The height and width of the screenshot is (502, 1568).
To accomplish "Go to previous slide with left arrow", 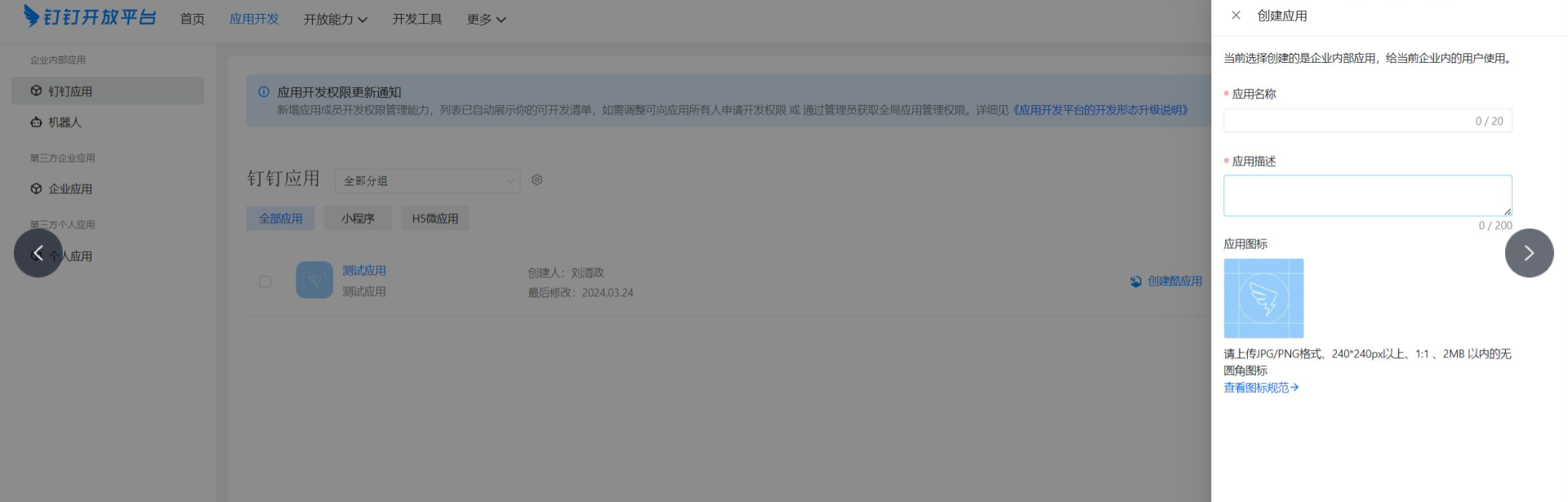I will click(38, 253).
